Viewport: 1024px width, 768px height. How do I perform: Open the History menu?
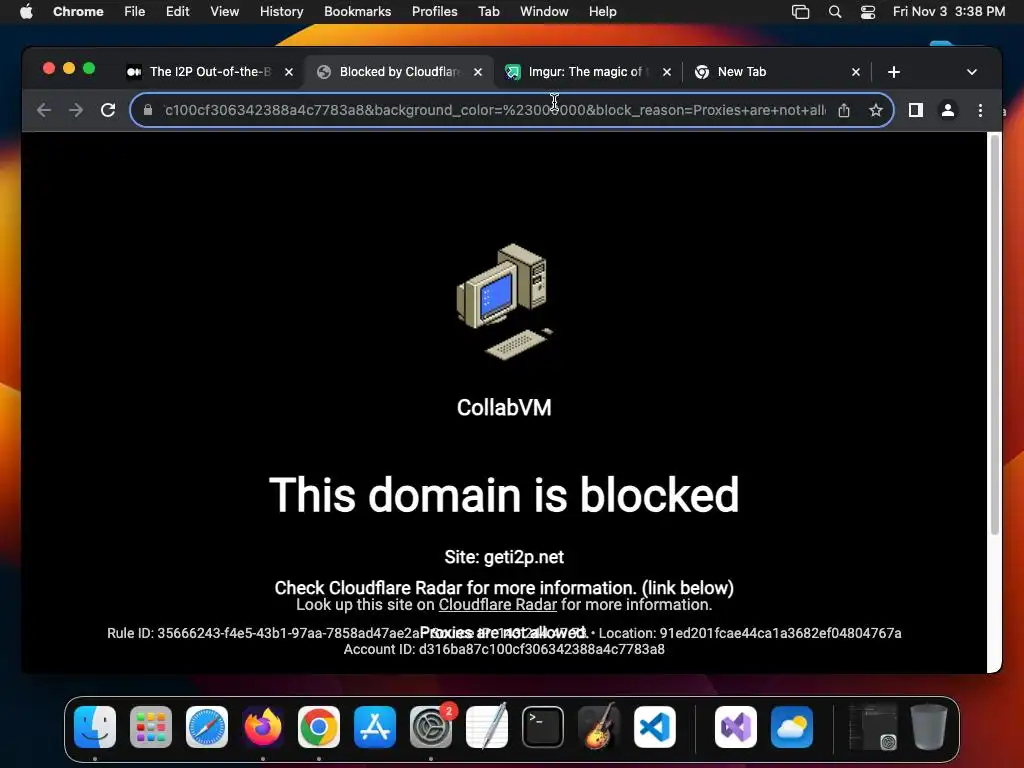(281, 12)
